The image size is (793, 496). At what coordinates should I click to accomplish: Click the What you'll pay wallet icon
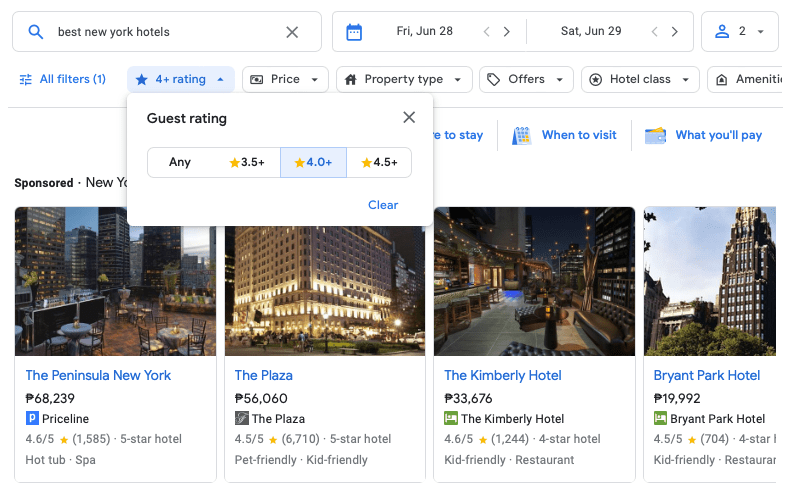[655, 136]
